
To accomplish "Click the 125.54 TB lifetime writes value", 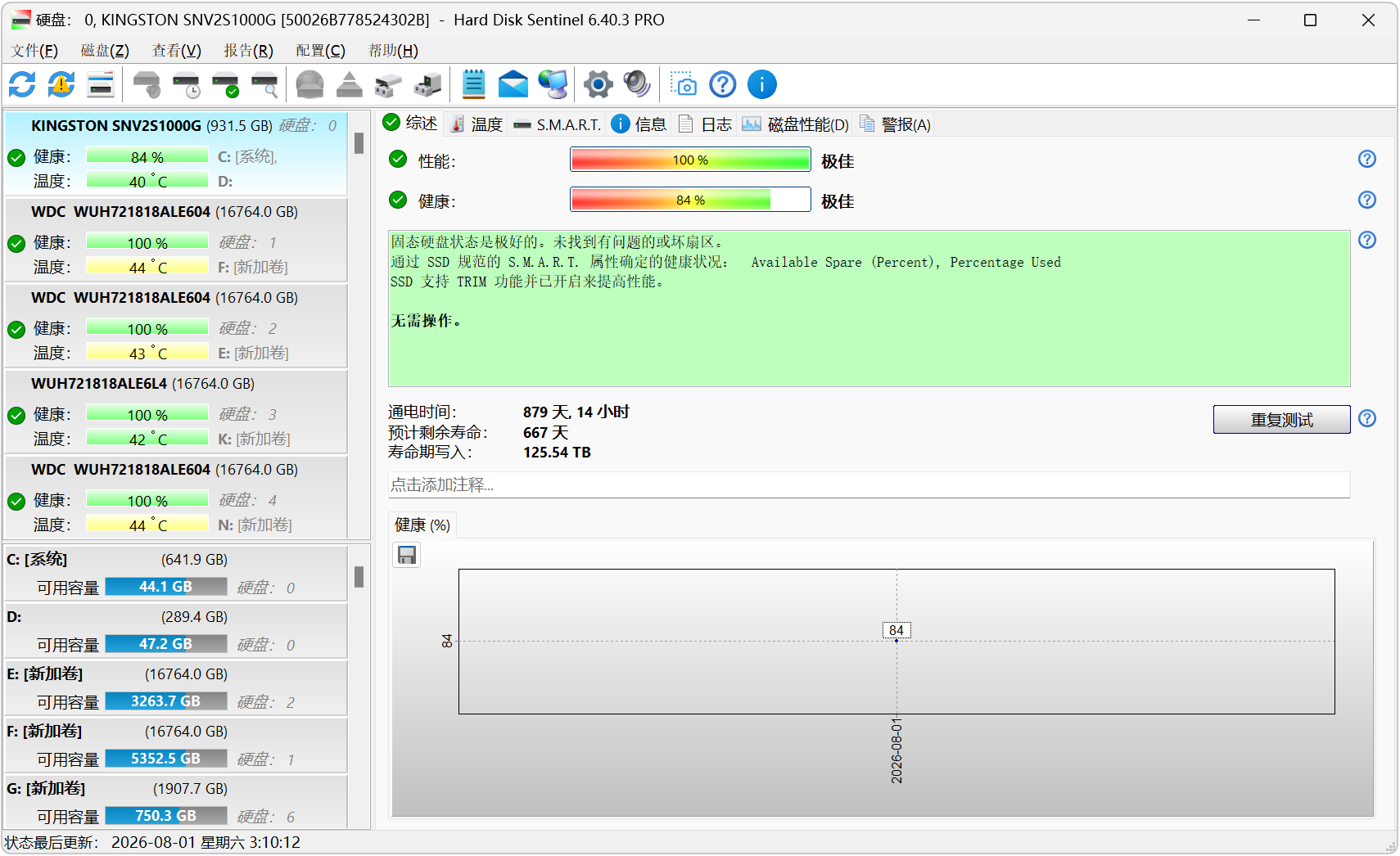I will click(x=557, y=453).
